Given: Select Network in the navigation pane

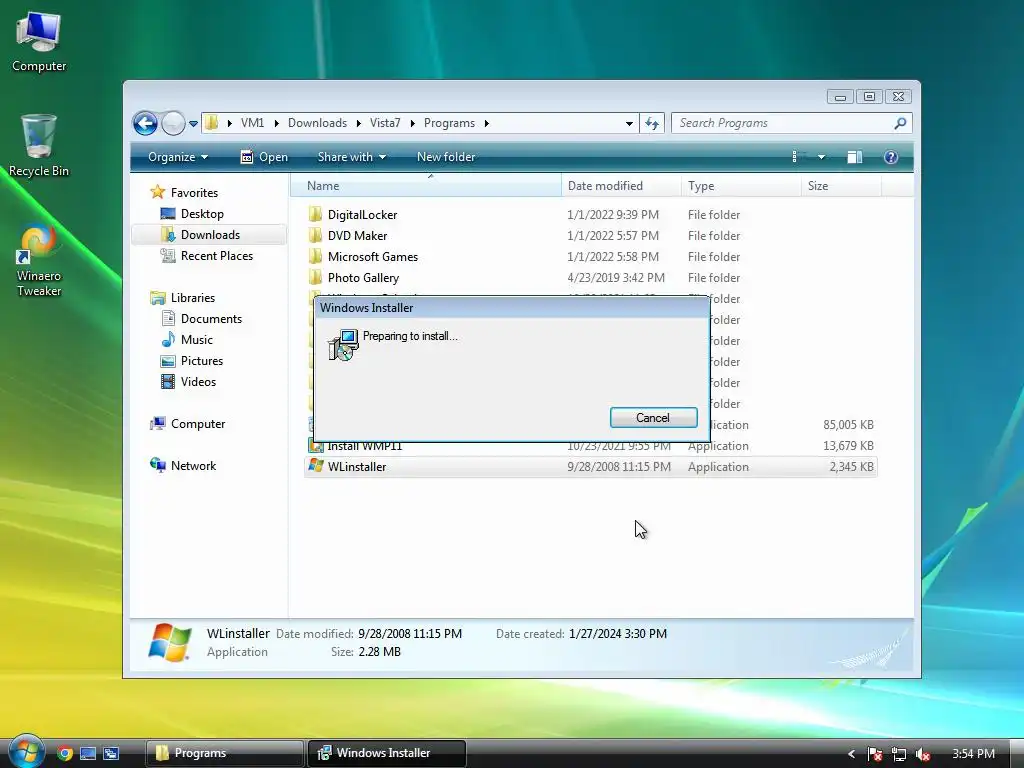Looking at the screenshot, I should tap(183, 466).
